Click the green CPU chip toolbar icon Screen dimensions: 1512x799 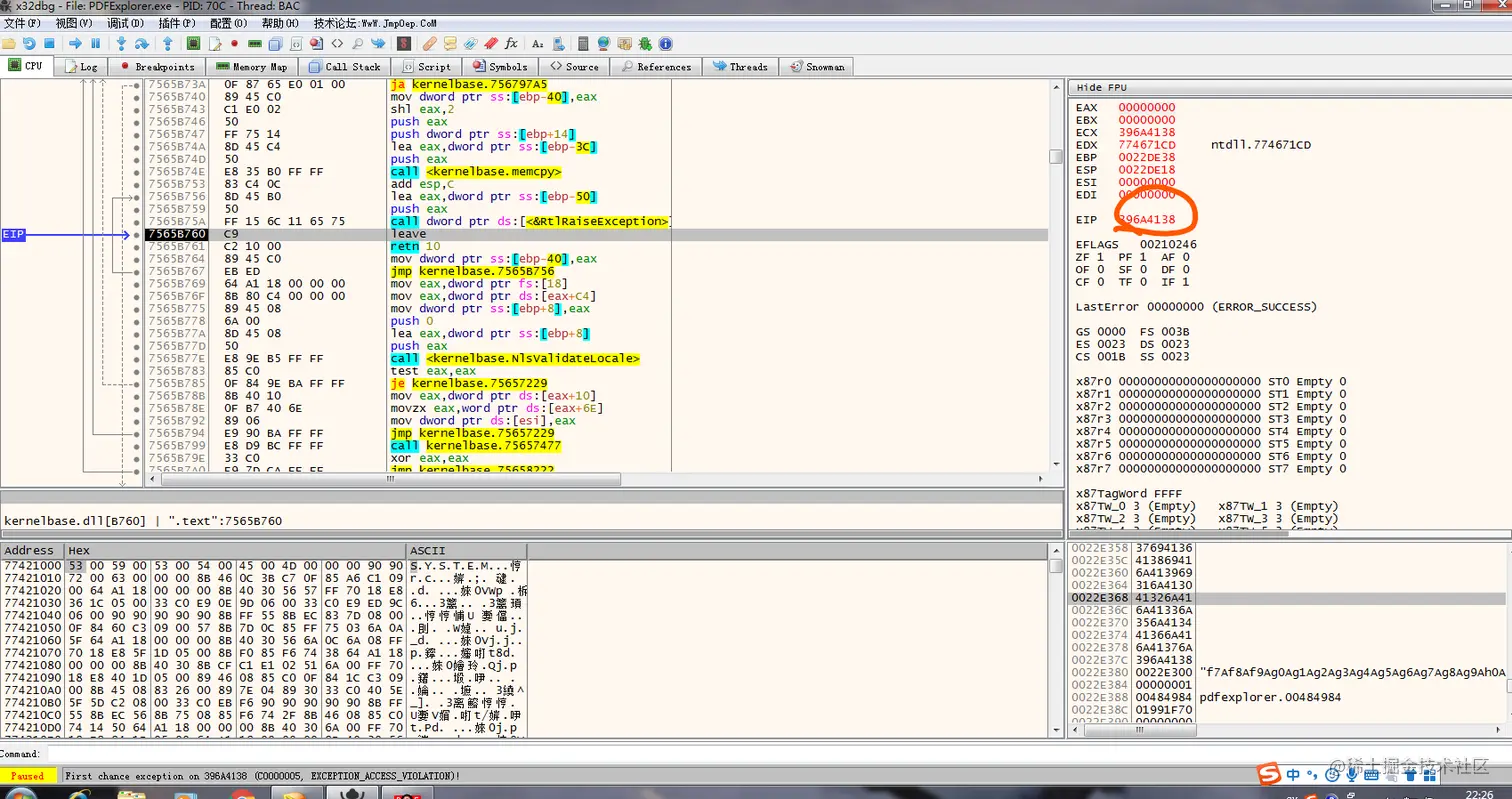[193, 43]
